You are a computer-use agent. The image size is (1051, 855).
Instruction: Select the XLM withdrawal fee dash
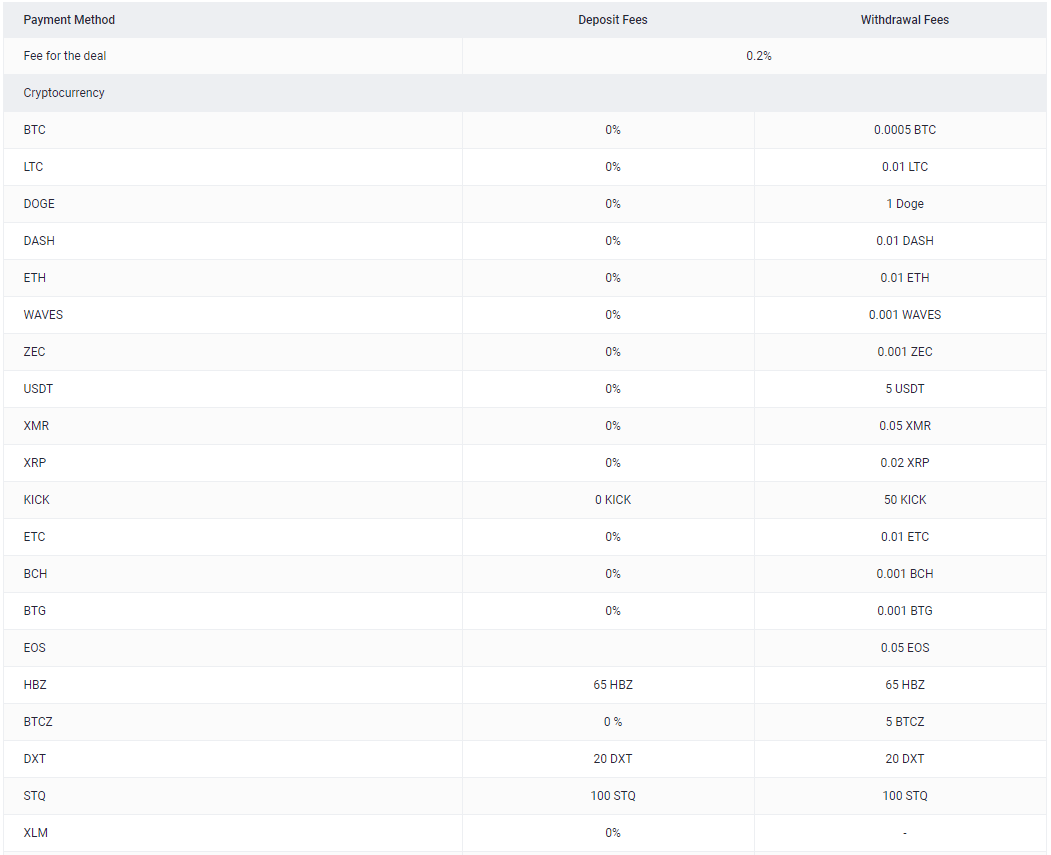904,833
